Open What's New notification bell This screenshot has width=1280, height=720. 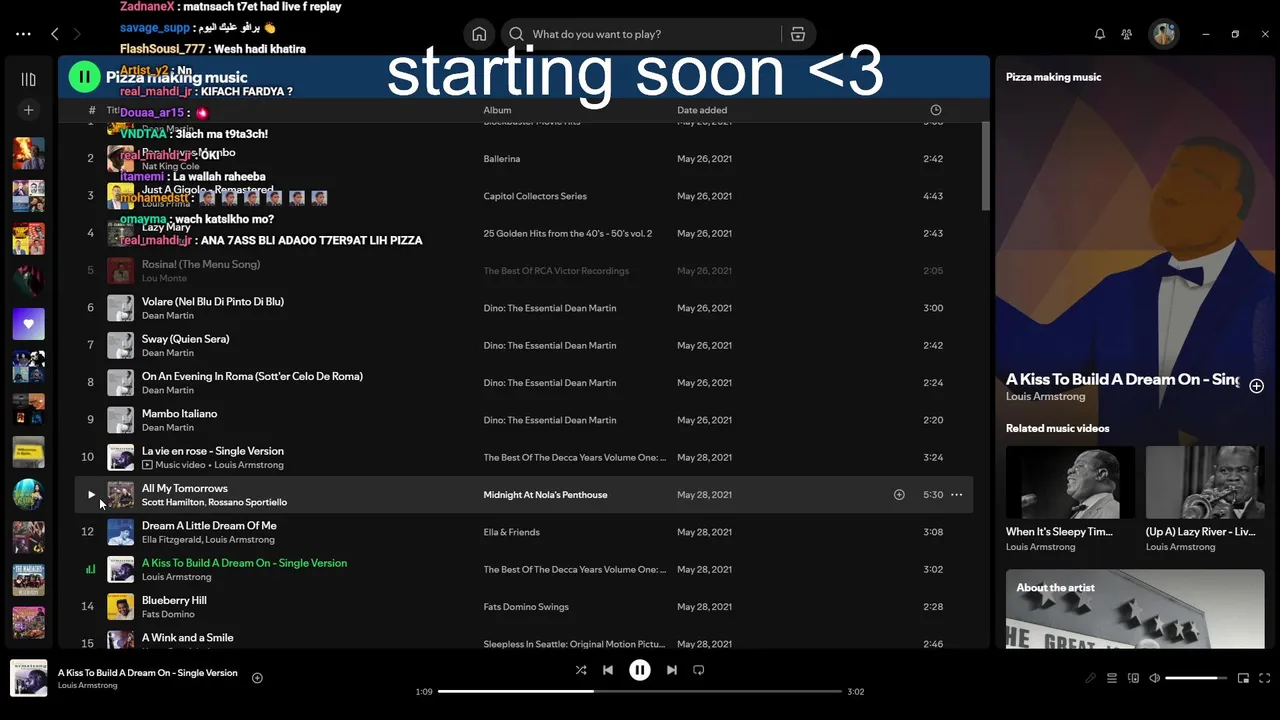pos(1100,34)
